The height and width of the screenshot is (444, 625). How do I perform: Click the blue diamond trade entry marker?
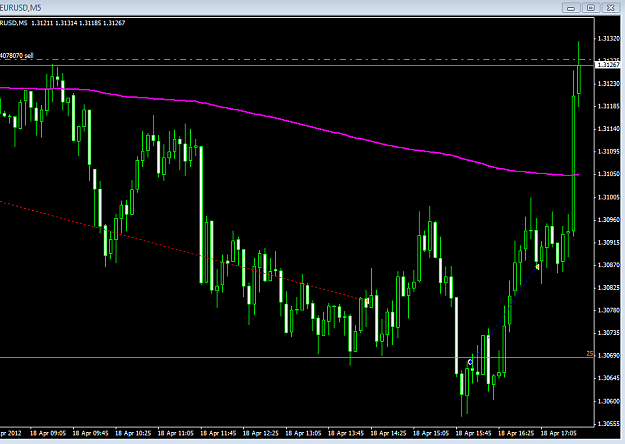[470, 362]
